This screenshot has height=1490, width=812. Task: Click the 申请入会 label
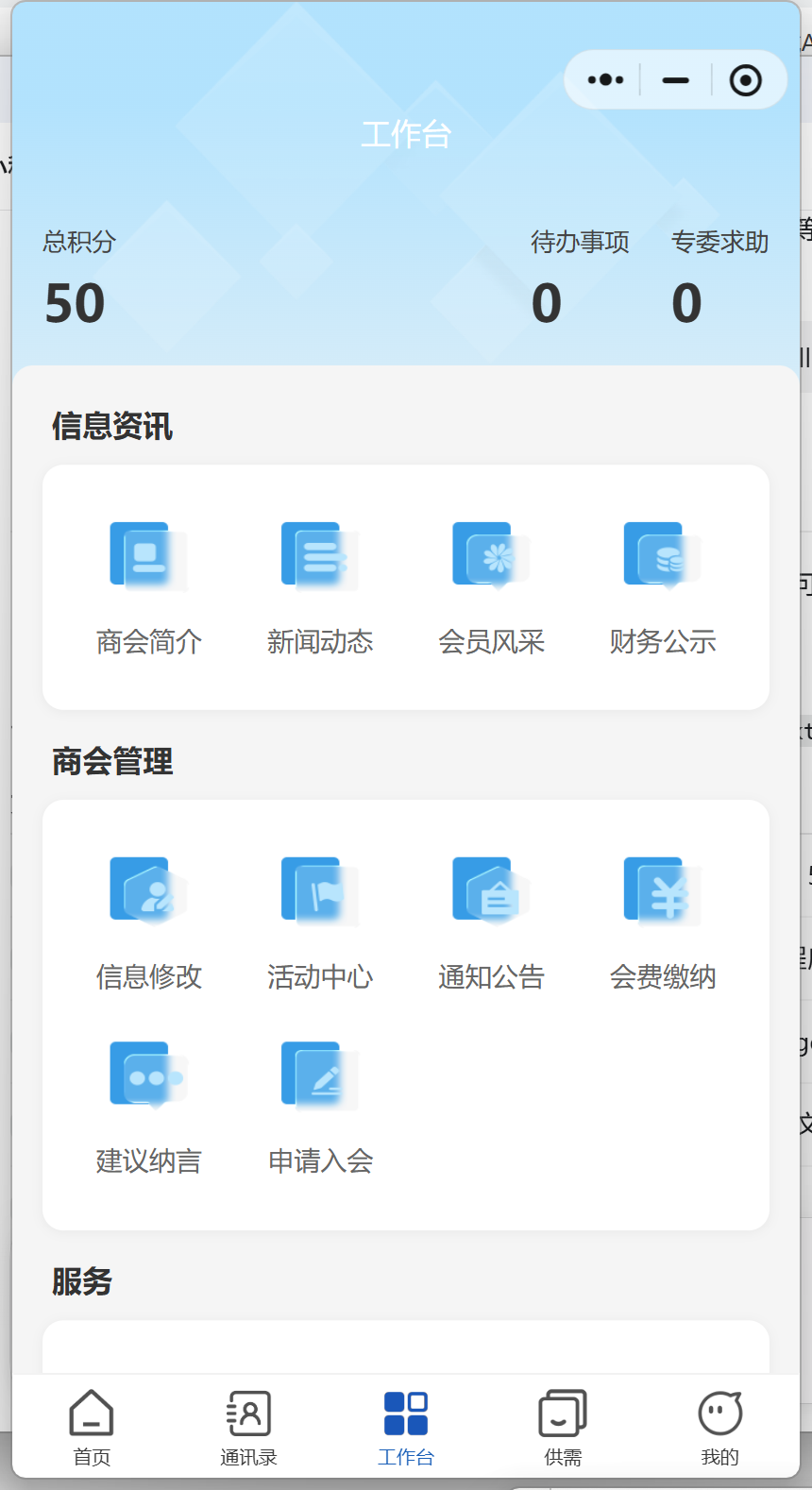coord(320,1161)
